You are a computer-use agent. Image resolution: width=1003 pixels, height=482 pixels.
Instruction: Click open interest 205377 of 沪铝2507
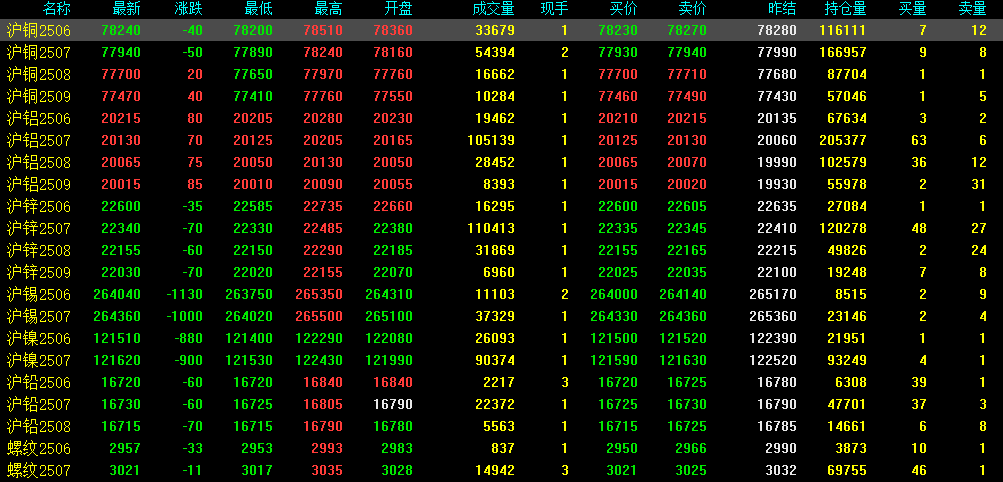pos(843,140)
